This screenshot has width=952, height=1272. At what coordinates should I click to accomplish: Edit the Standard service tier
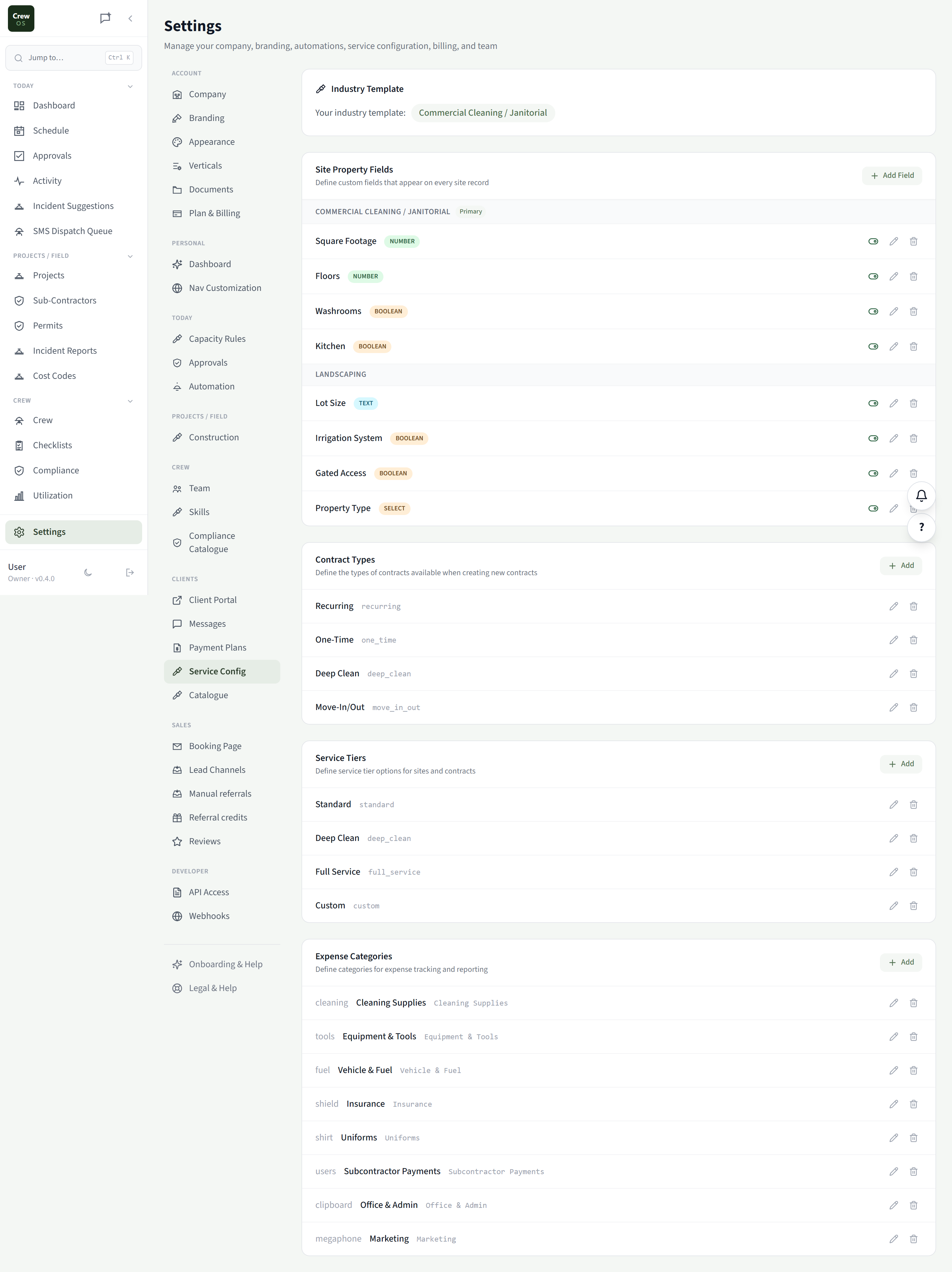coord(893,805)
